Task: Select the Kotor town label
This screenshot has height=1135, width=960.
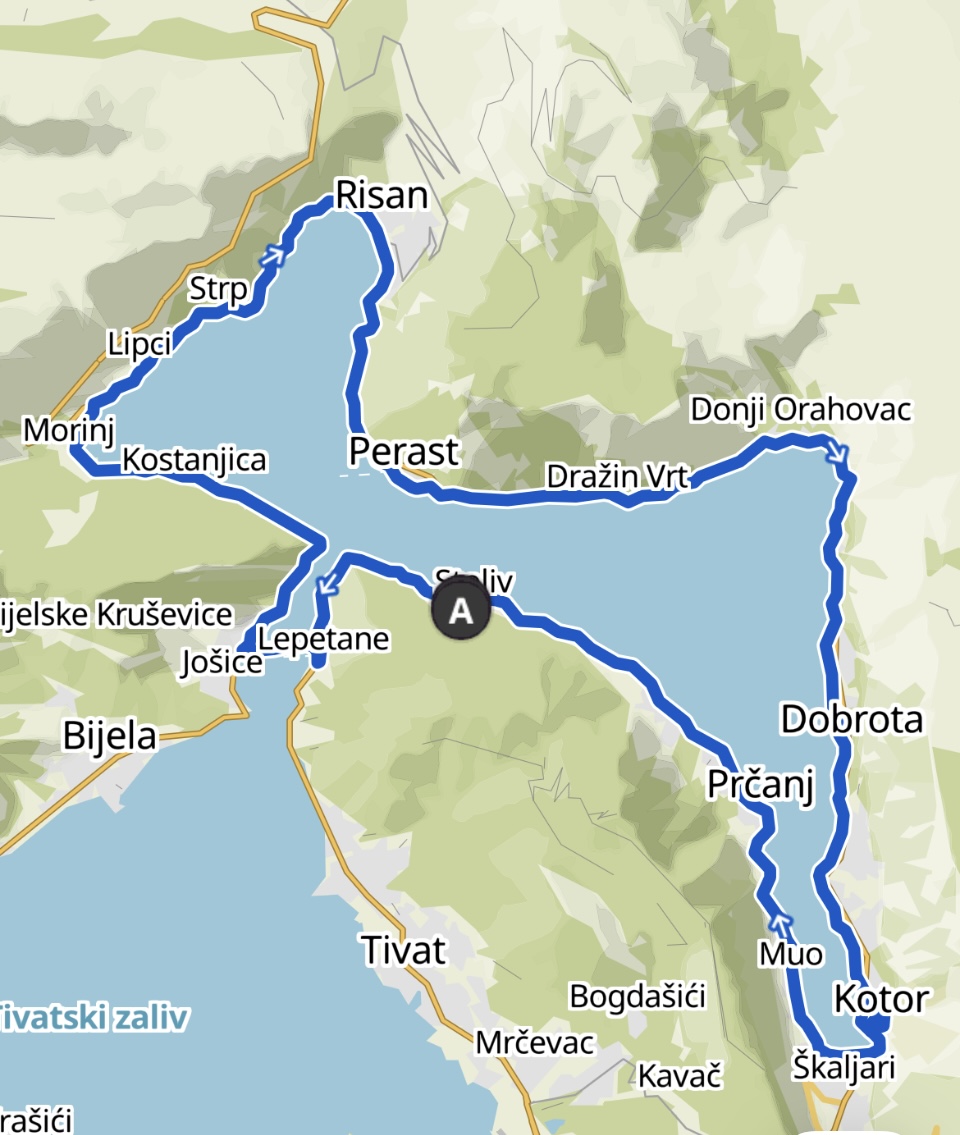Action: (881, 999)
